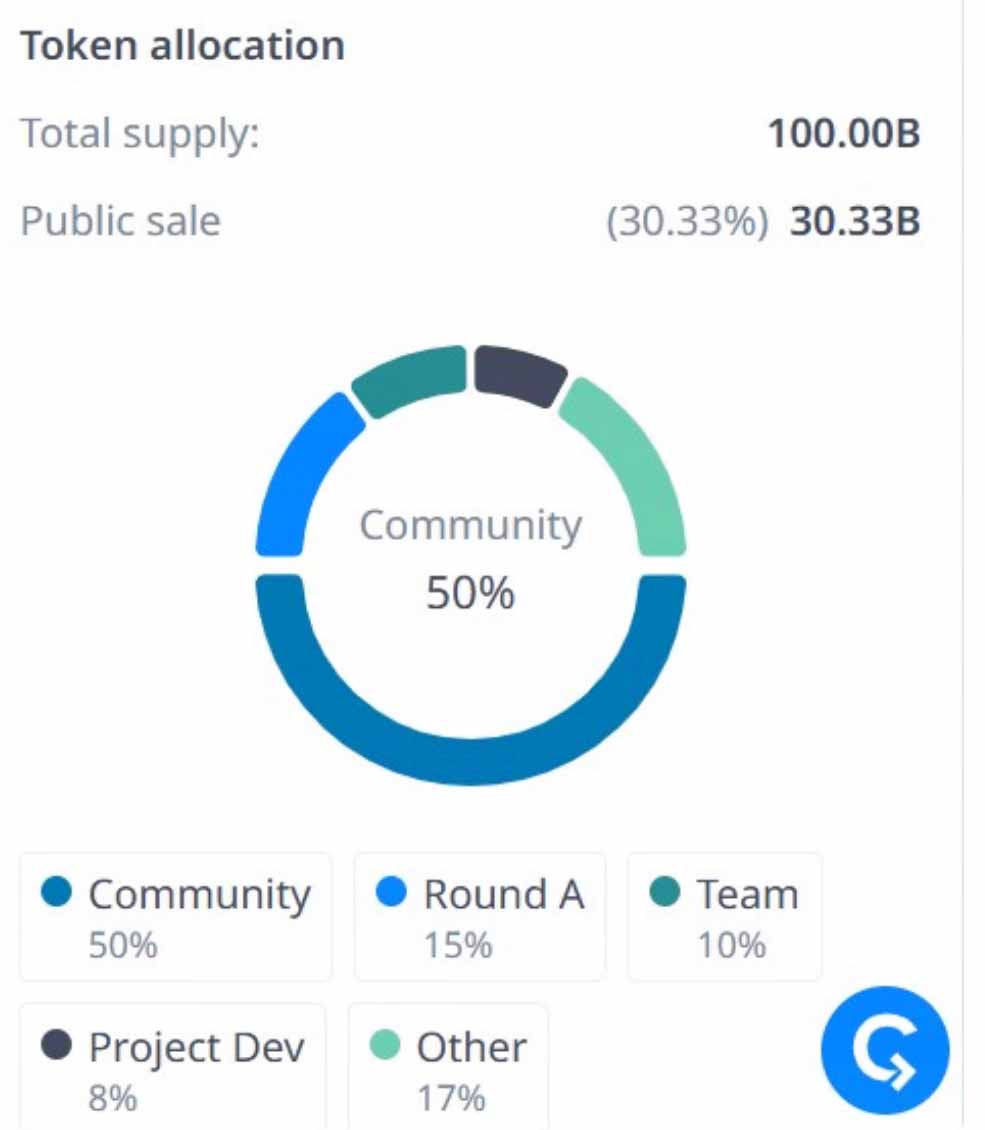Screen dimensions: 985x1130
Task: Click the Community 50% label in donut center
Action: [x=471, y=559]
